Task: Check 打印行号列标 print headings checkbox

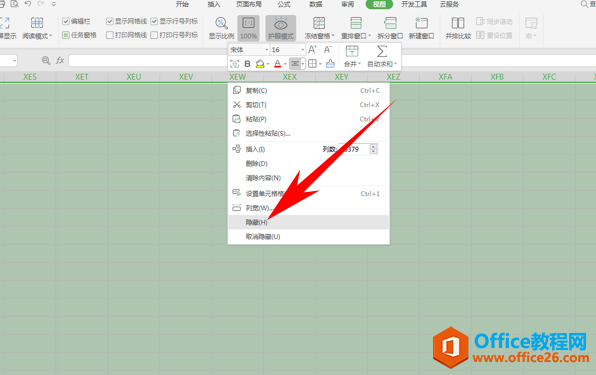Action: 154,35
